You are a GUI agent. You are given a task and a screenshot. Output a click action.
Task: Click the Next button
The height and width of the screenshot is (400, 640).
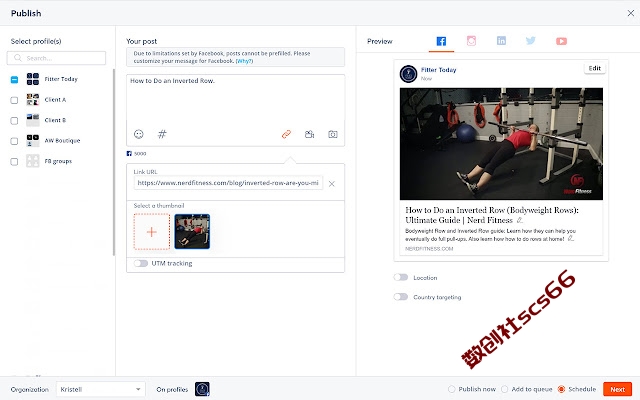[x=618, y=389]
